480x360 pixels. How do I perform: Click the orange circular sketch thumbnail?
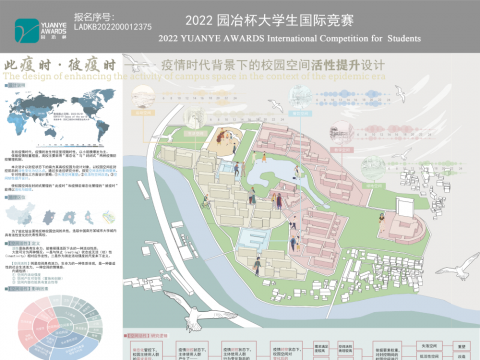click(143, 97)
